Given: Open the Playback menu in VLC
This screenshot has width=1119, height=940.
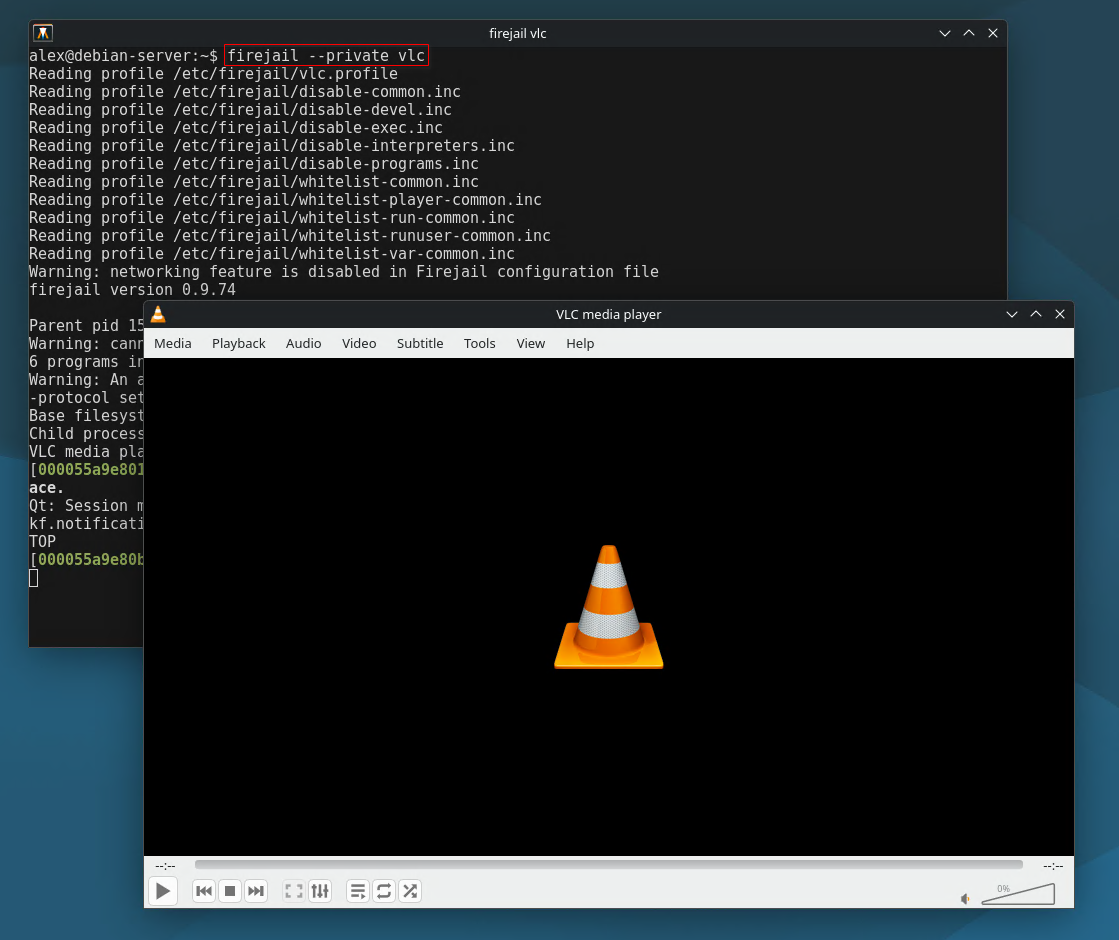Looking at the screenshot, I should pyautogui.click(x=238, y=343).
